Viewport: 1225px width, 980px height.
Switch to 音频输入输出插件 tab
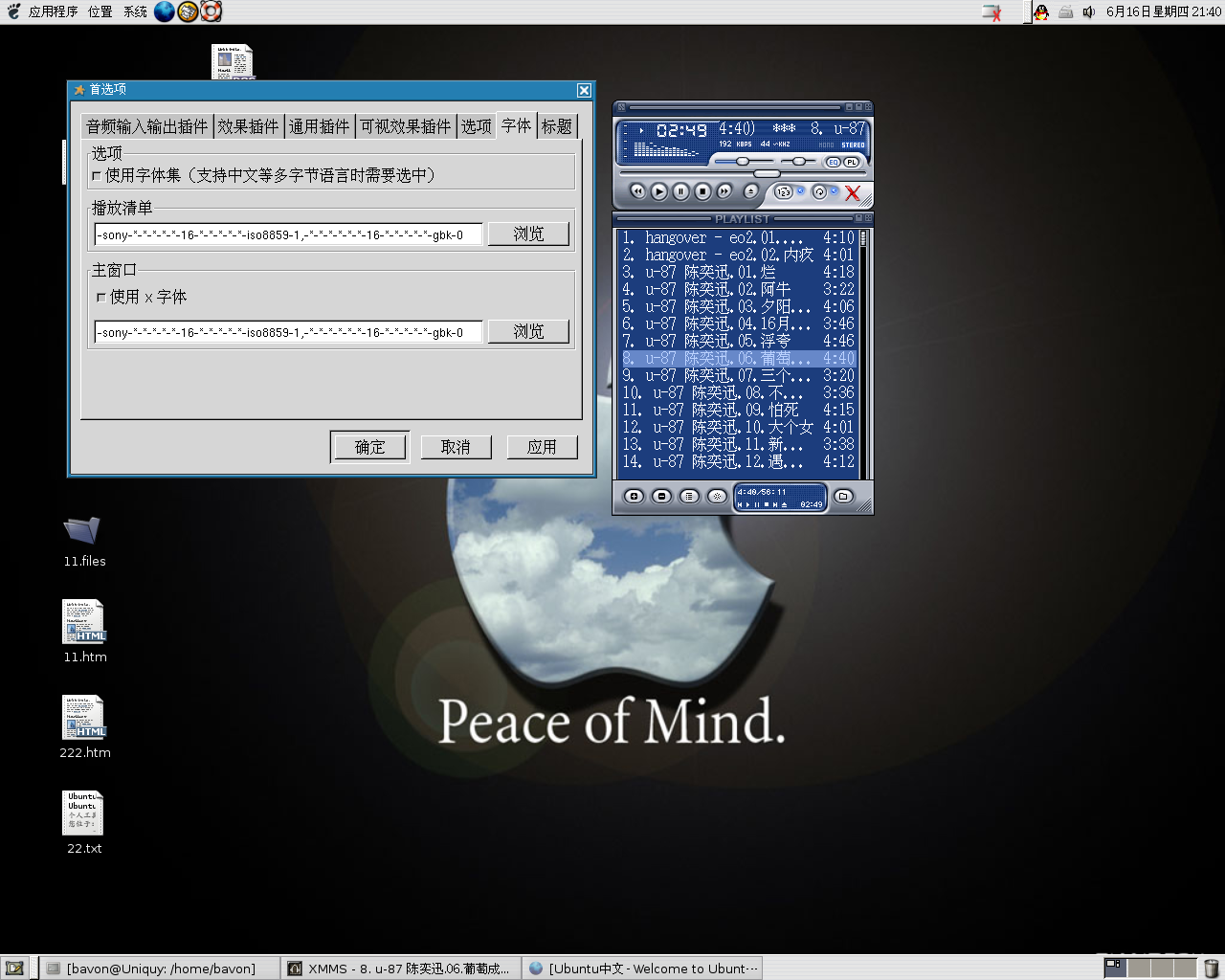[146, 126]
